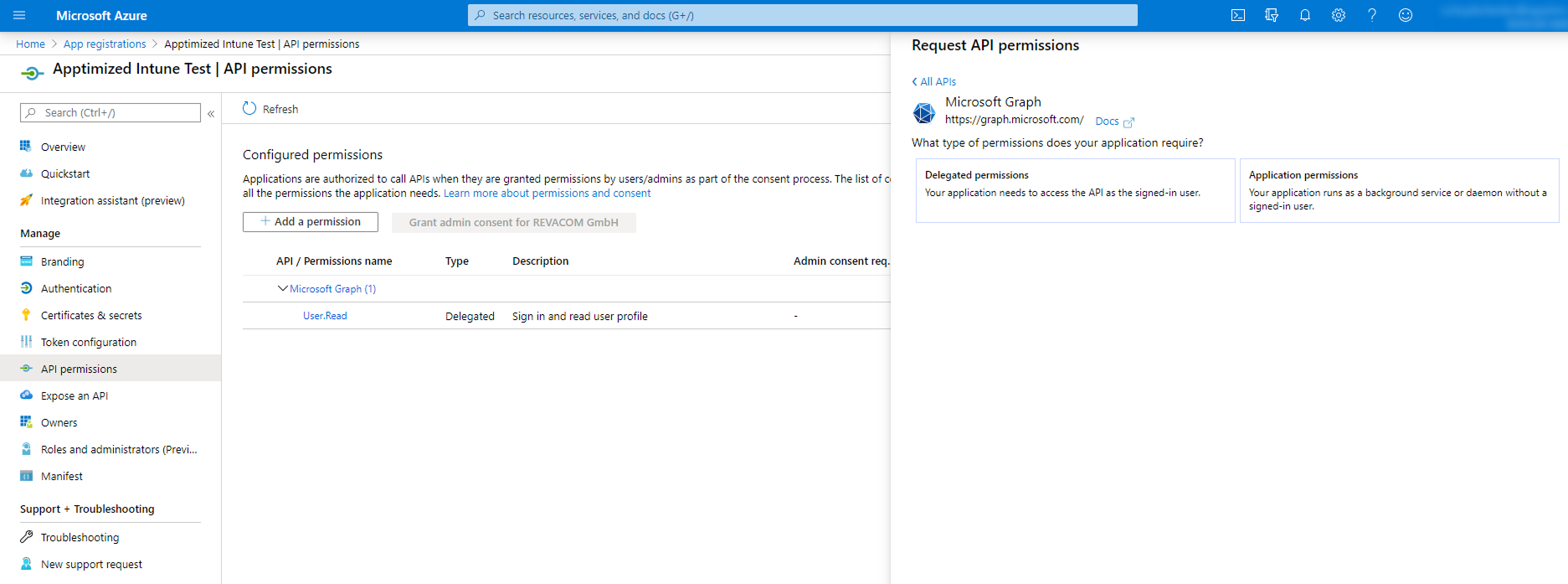Image resolution: width=1568 pixels, height=584 pixels.
Task: Click the Microsoft Graph logo icon
Action: (924, 112)
